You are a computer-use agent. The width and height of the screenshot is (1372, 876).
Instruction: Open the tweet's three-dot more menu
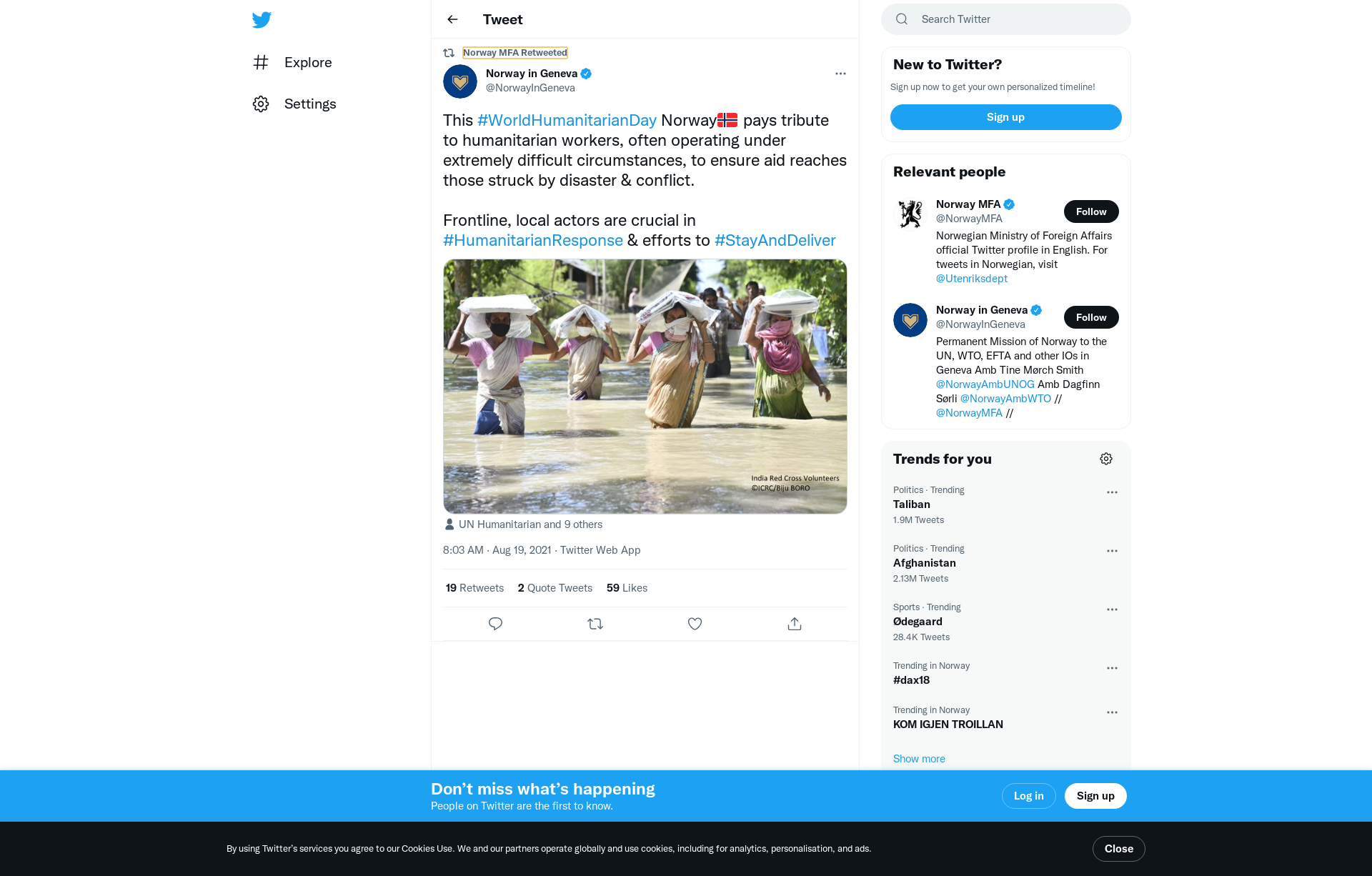point(840,74)
